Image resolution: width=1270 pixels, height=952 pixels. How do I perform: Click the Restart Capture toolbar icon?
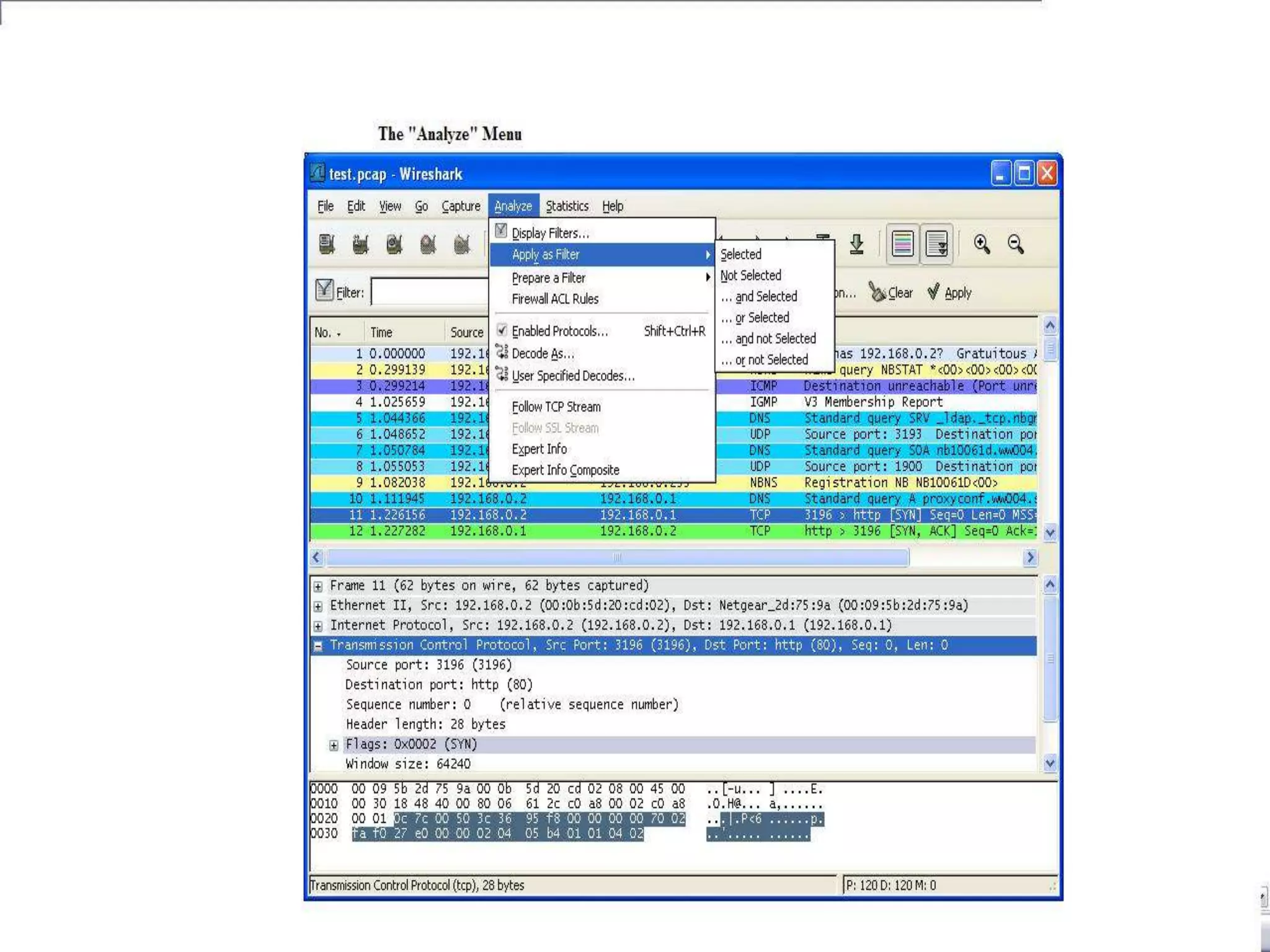(x=461, y=244)
